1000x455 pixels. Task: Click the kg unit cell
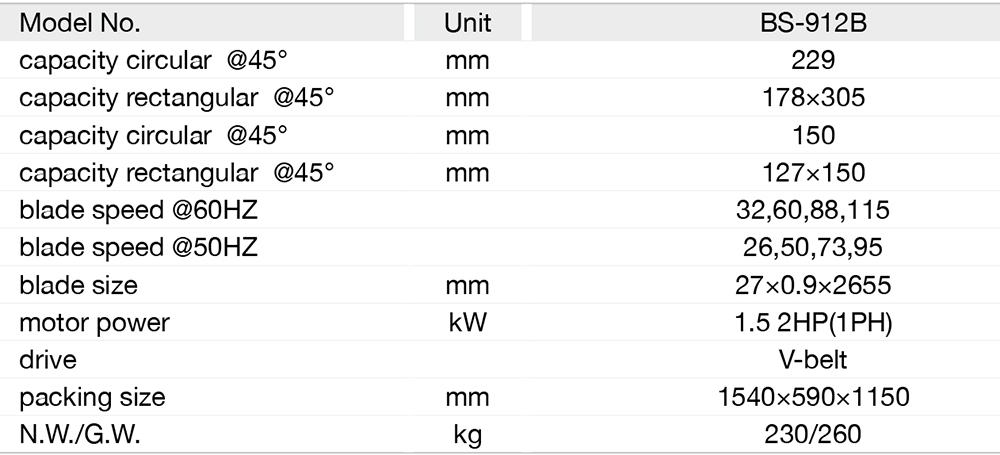(x=467, y=435)
